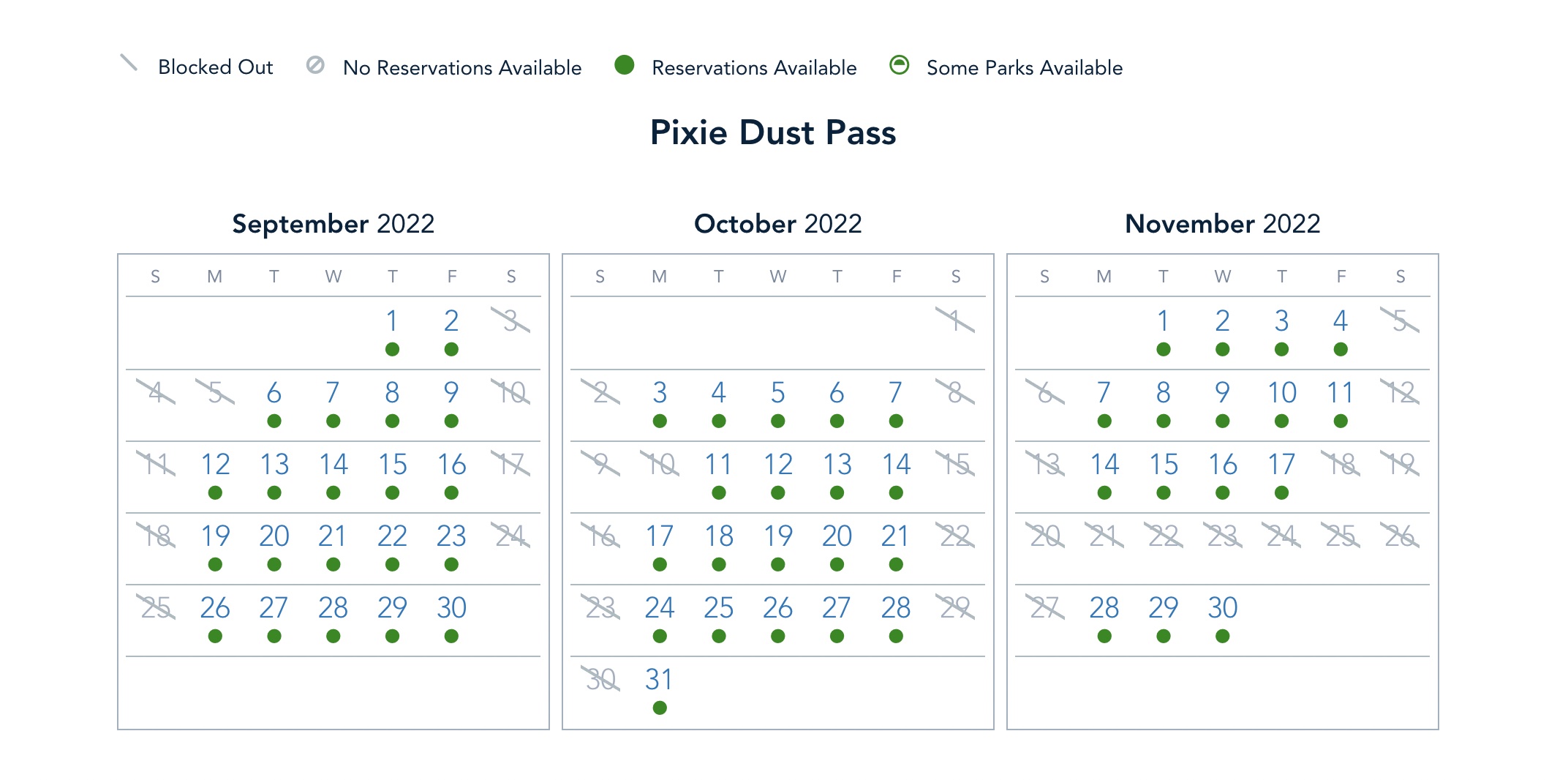This screenshot has height=780, width=1568.
Task: Click the green dot under October 14
Action: [896, 492]
